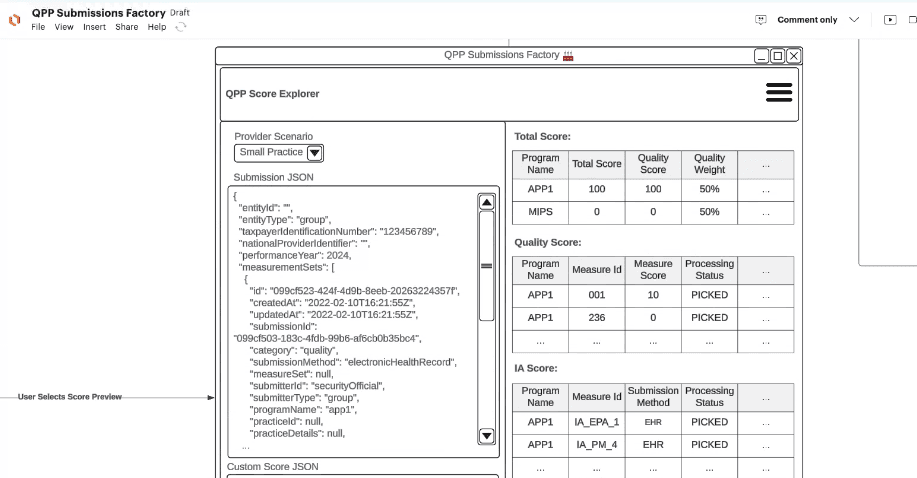Click the close X of the mockup window
917x478 pixels.
coord(794,56)
